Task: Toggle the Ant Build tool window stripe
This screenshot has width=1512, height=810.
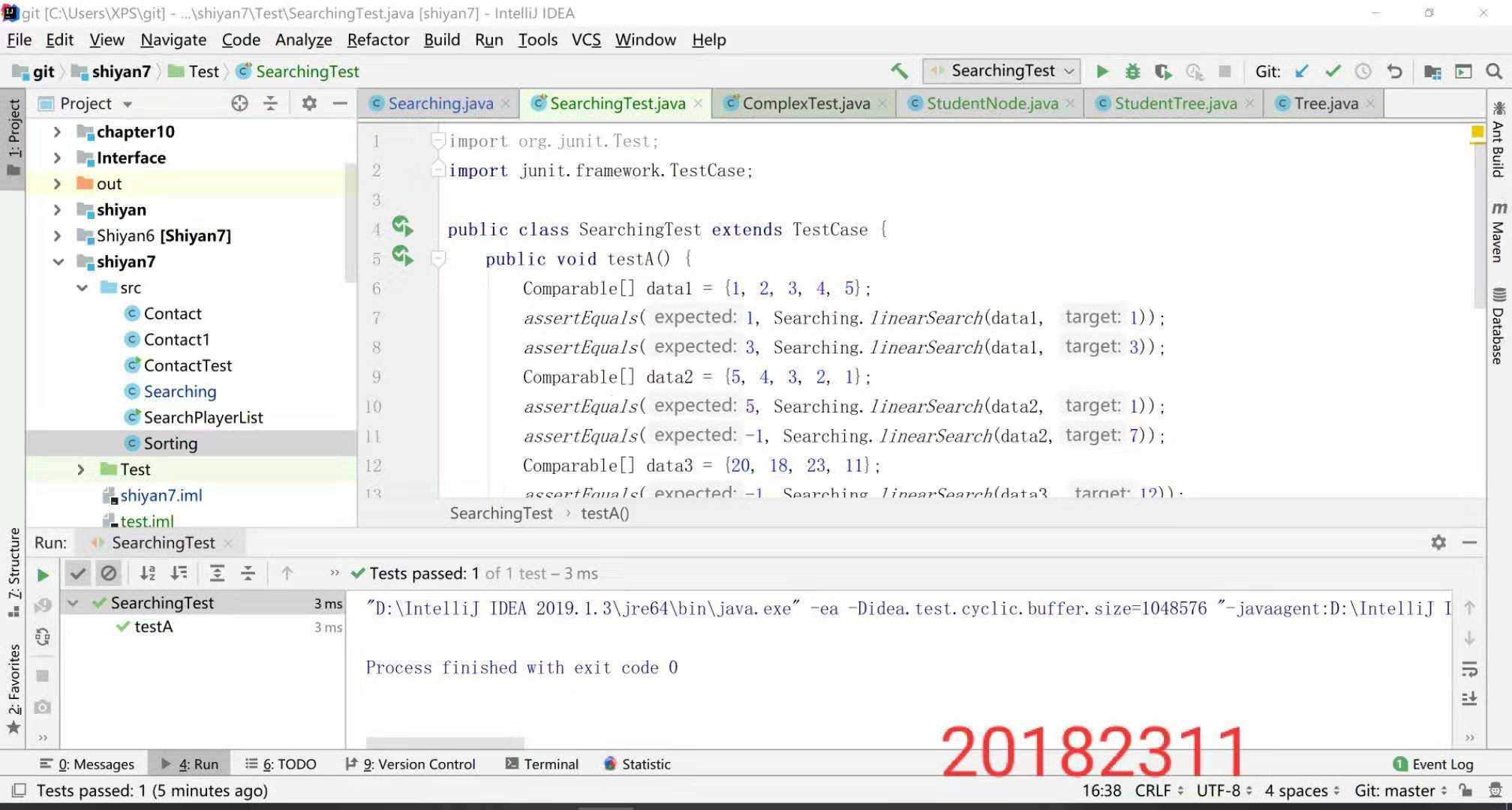Action: (1498, 140)
